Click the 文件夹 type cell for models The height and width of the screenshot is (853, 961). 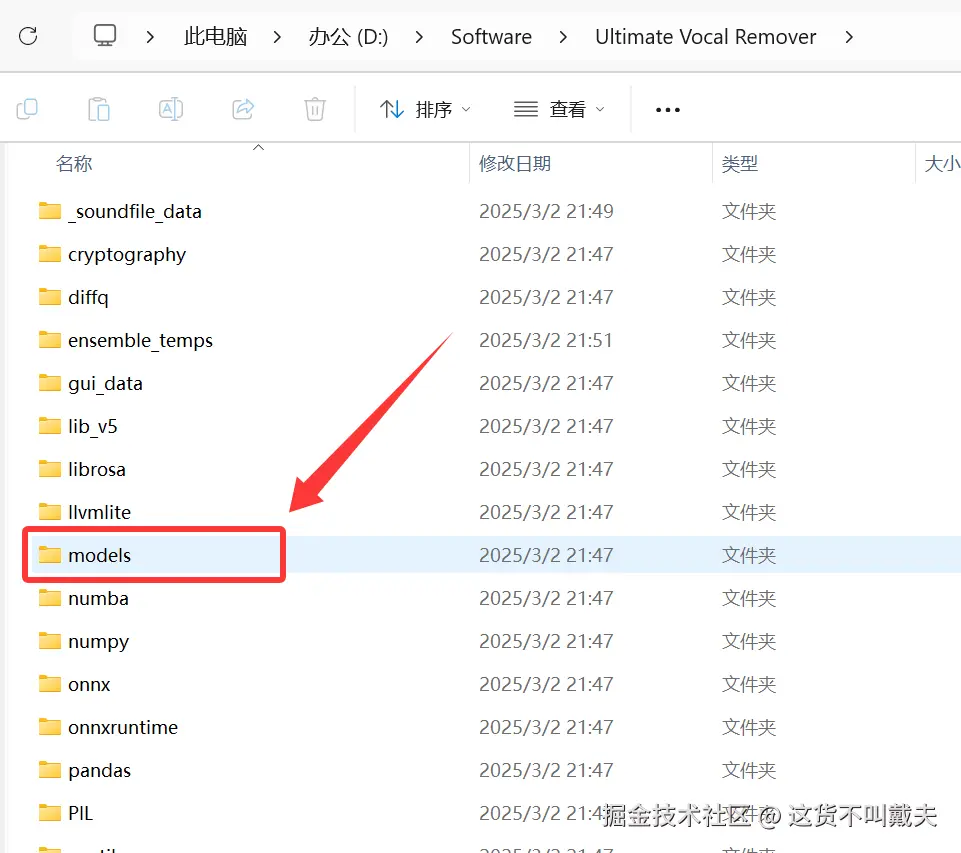[x=749, y=555]
